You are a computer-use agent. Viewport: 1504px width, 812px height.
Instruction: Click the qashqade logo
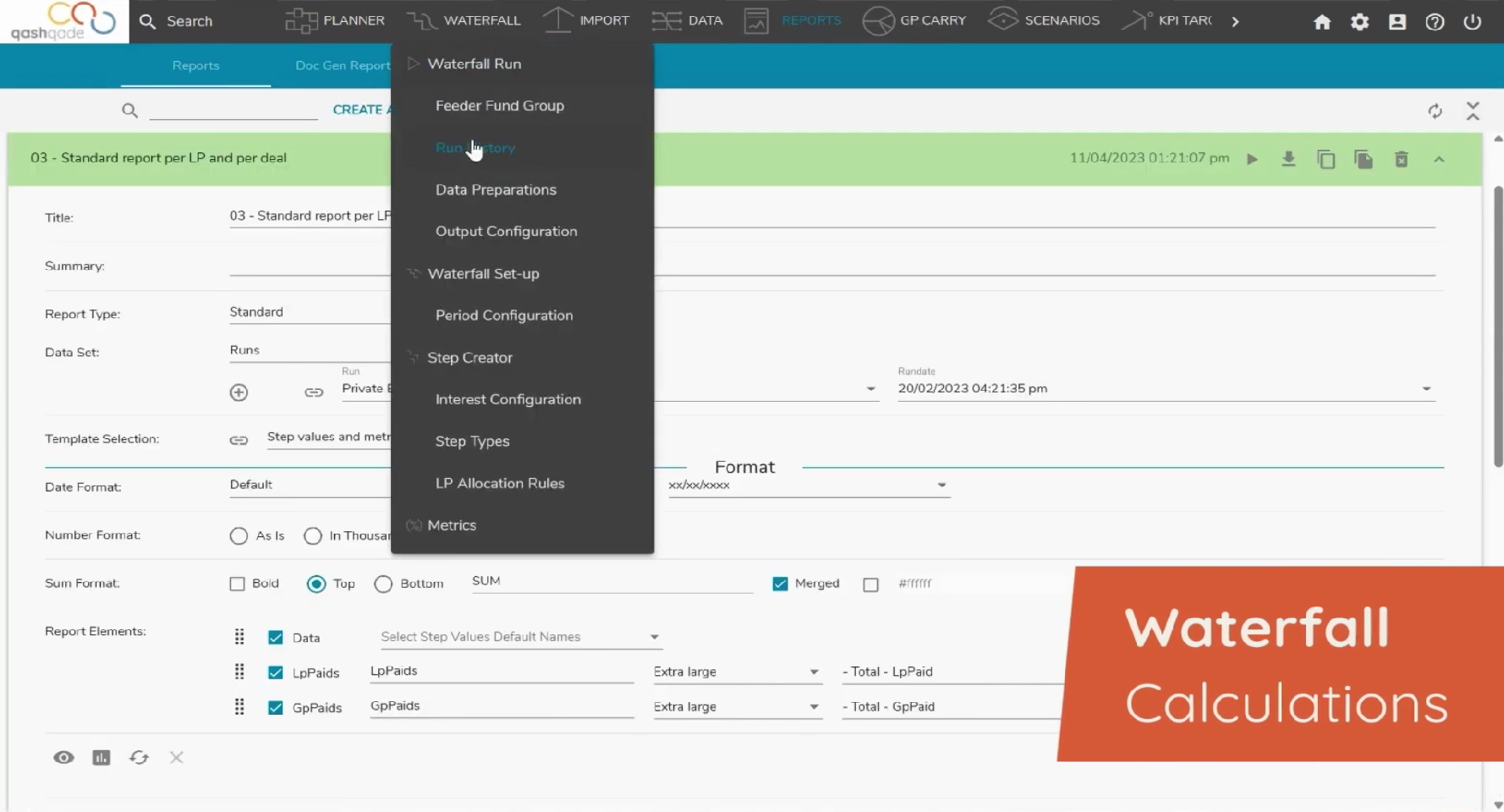pos(63,21)
